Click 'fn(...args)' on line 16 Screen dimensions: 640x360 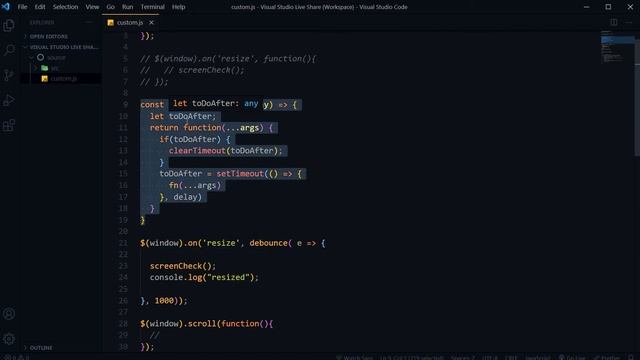coord(195,185)
